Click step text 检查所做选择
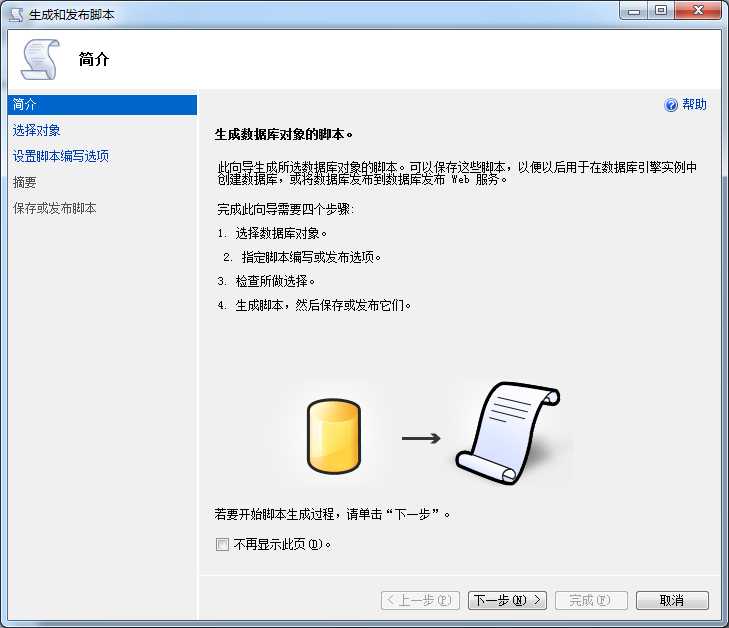The width and height of the screenshot is (729, 628). coord(275,281)
